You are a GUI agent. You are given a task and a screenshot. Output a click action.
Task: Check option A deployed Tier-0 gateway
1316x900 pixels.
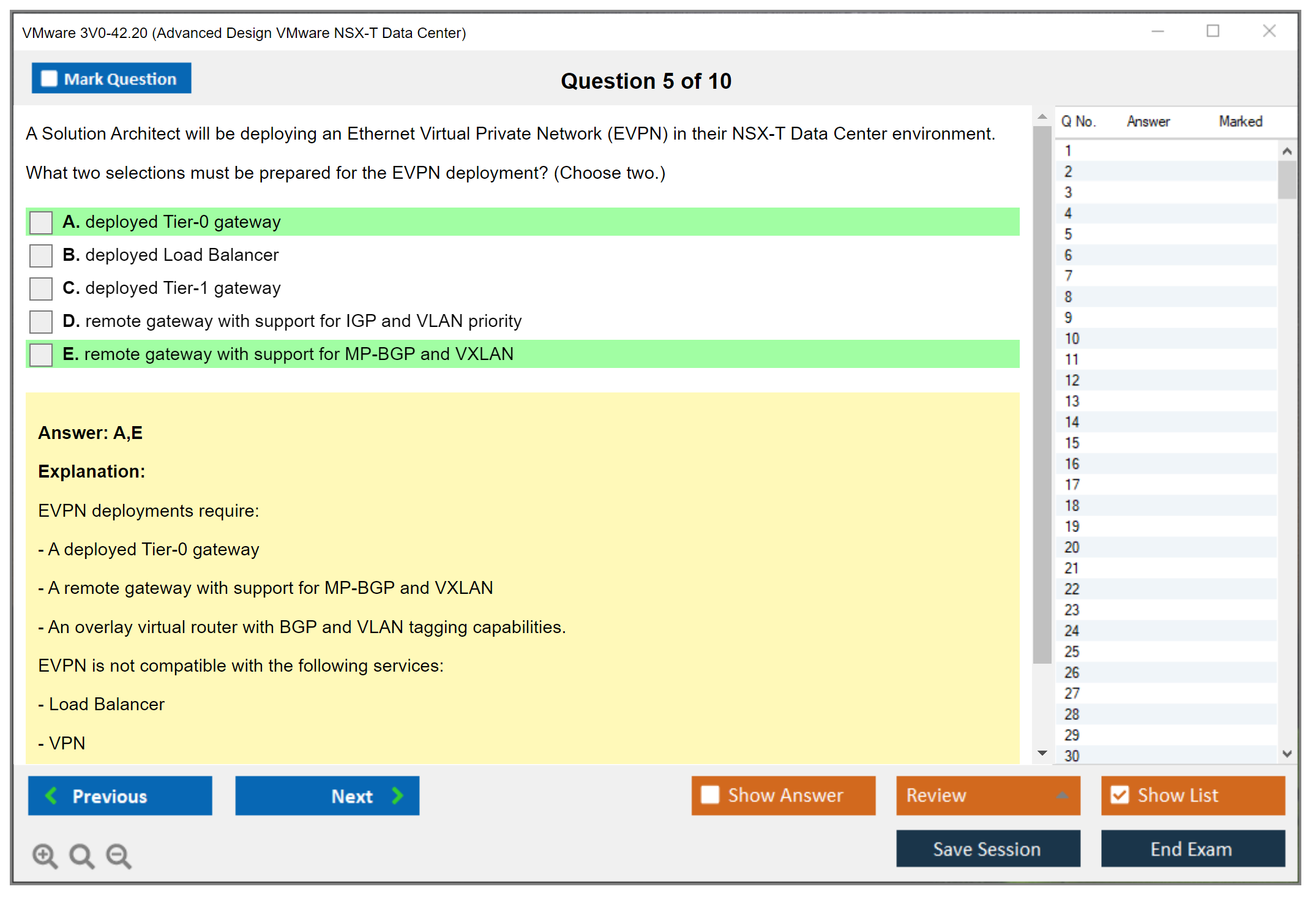click(x=41, y=222)
